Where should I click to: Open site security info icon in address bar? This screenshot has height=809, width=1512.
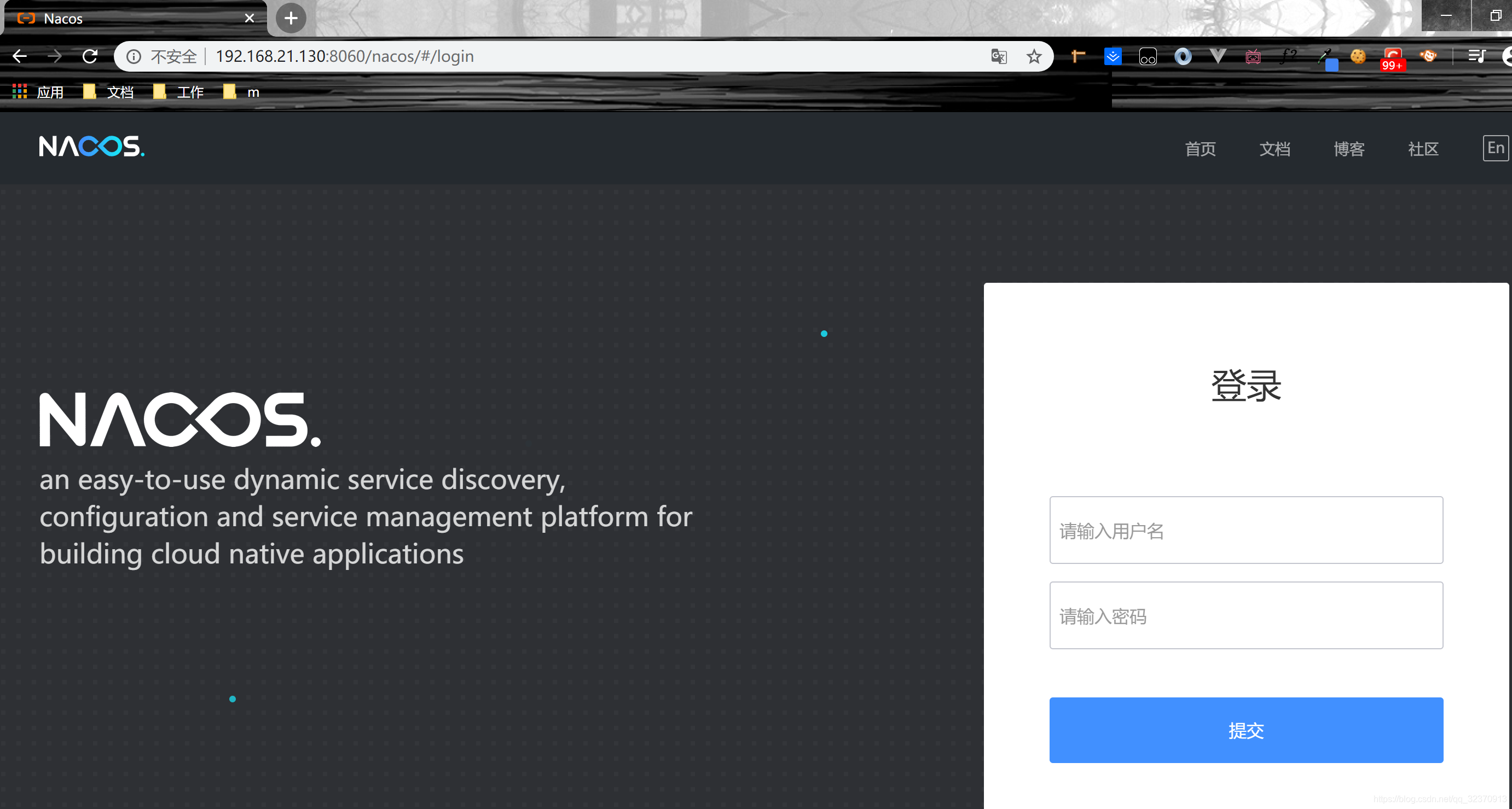coord(134,56)
